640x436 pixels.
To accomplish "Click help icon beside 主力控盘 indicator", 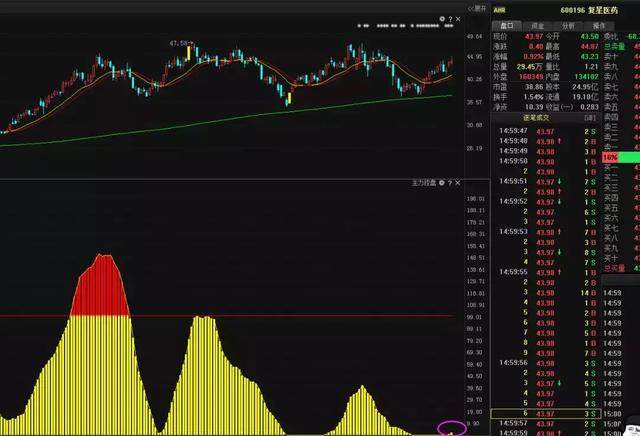I will point(450,184).
